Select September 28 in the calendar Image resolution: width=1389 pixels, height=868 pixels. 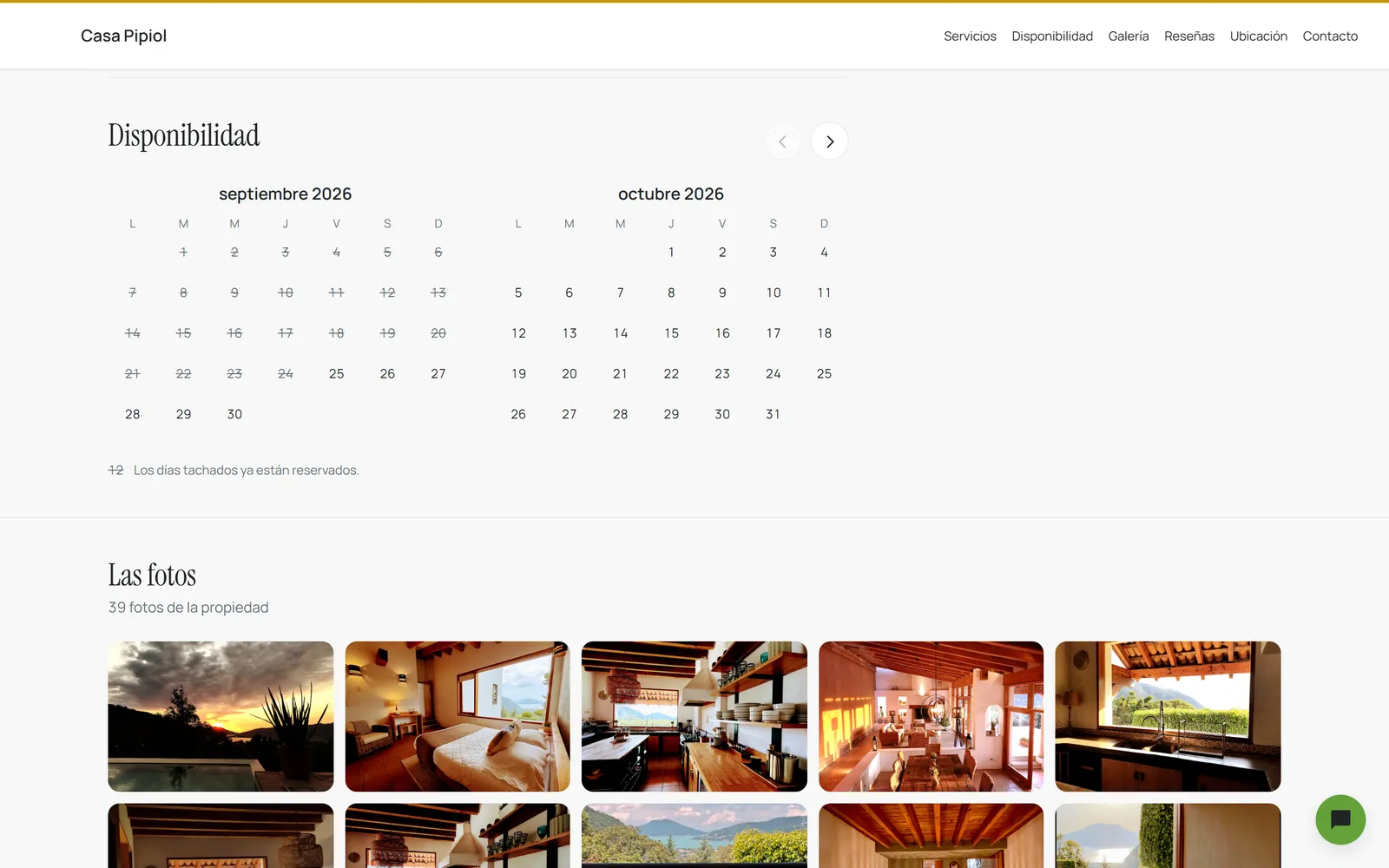coord(132,414)
